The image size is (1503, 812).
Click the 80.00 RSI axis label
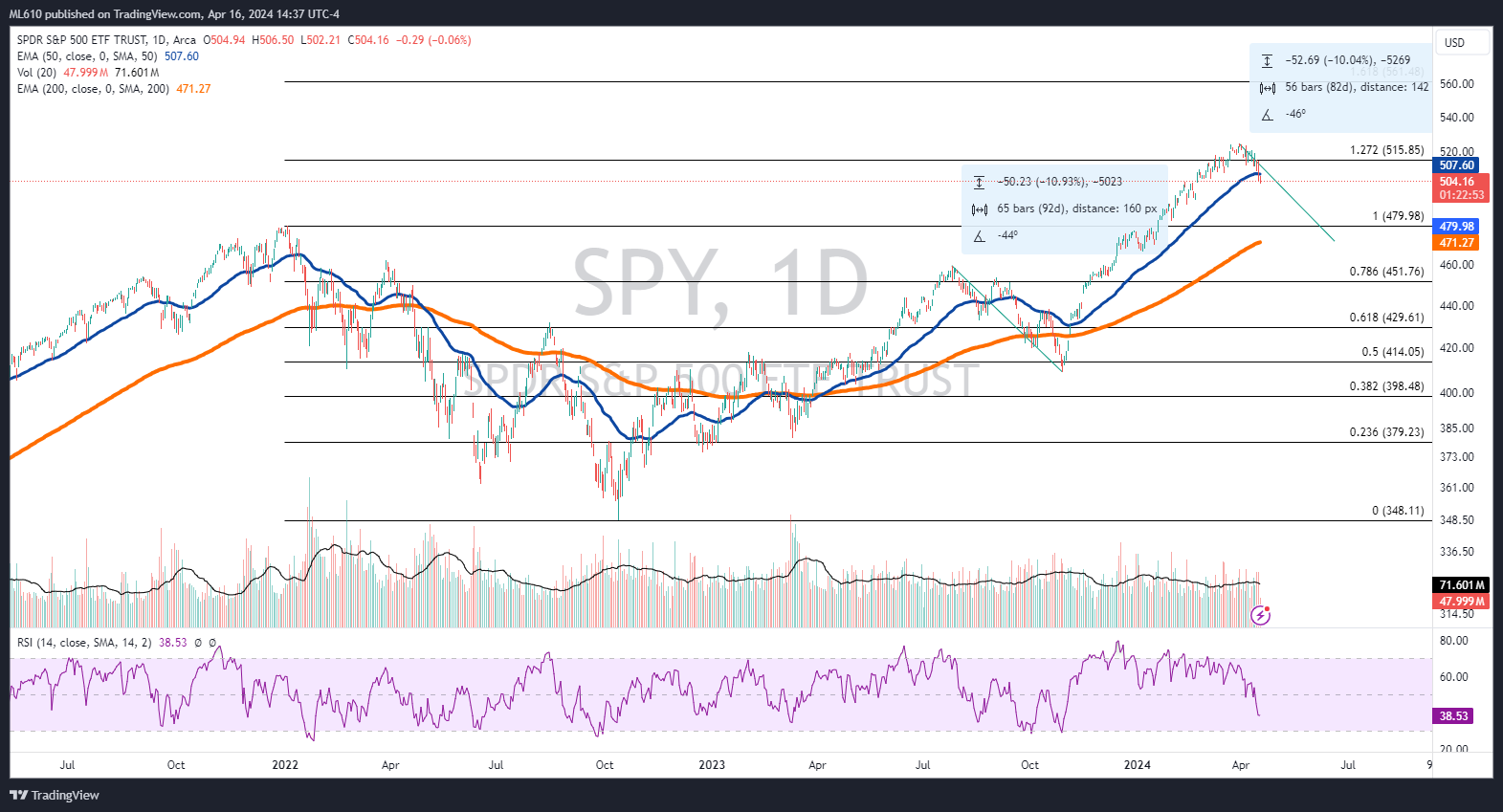click(1453, 641)
